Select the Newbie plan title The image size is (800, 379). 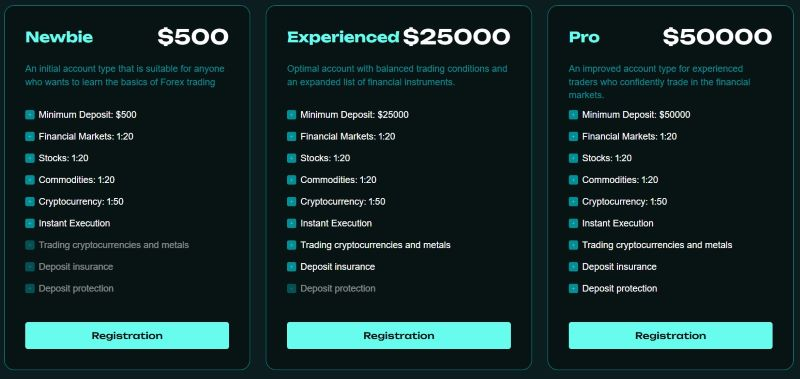[59, 37]
